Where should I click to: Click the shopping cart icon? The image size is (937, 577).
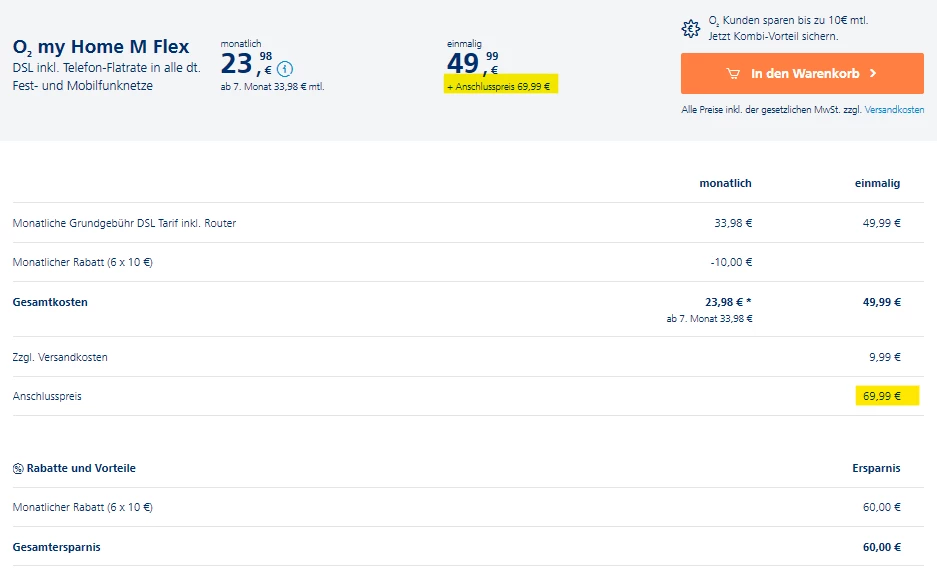tap(734, 73)
